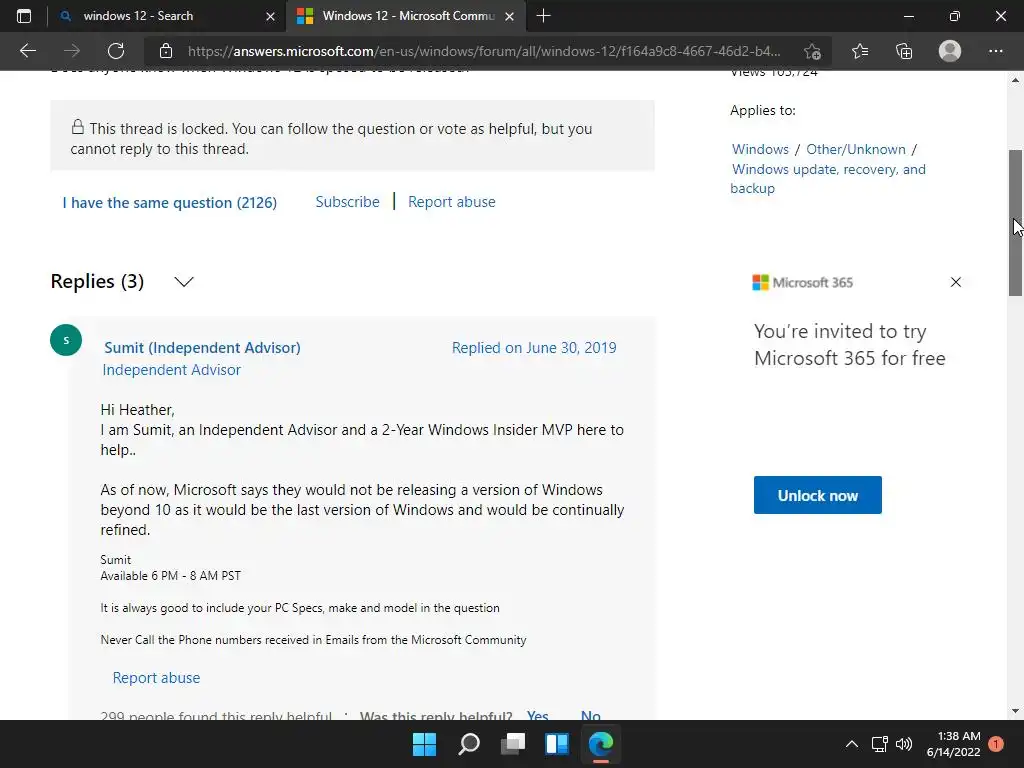The width and height of the screenshot is (1024, 768).
Task: Open the clock showing 1:38 AM
Action: pyautogui.click(x=953, y=744)
